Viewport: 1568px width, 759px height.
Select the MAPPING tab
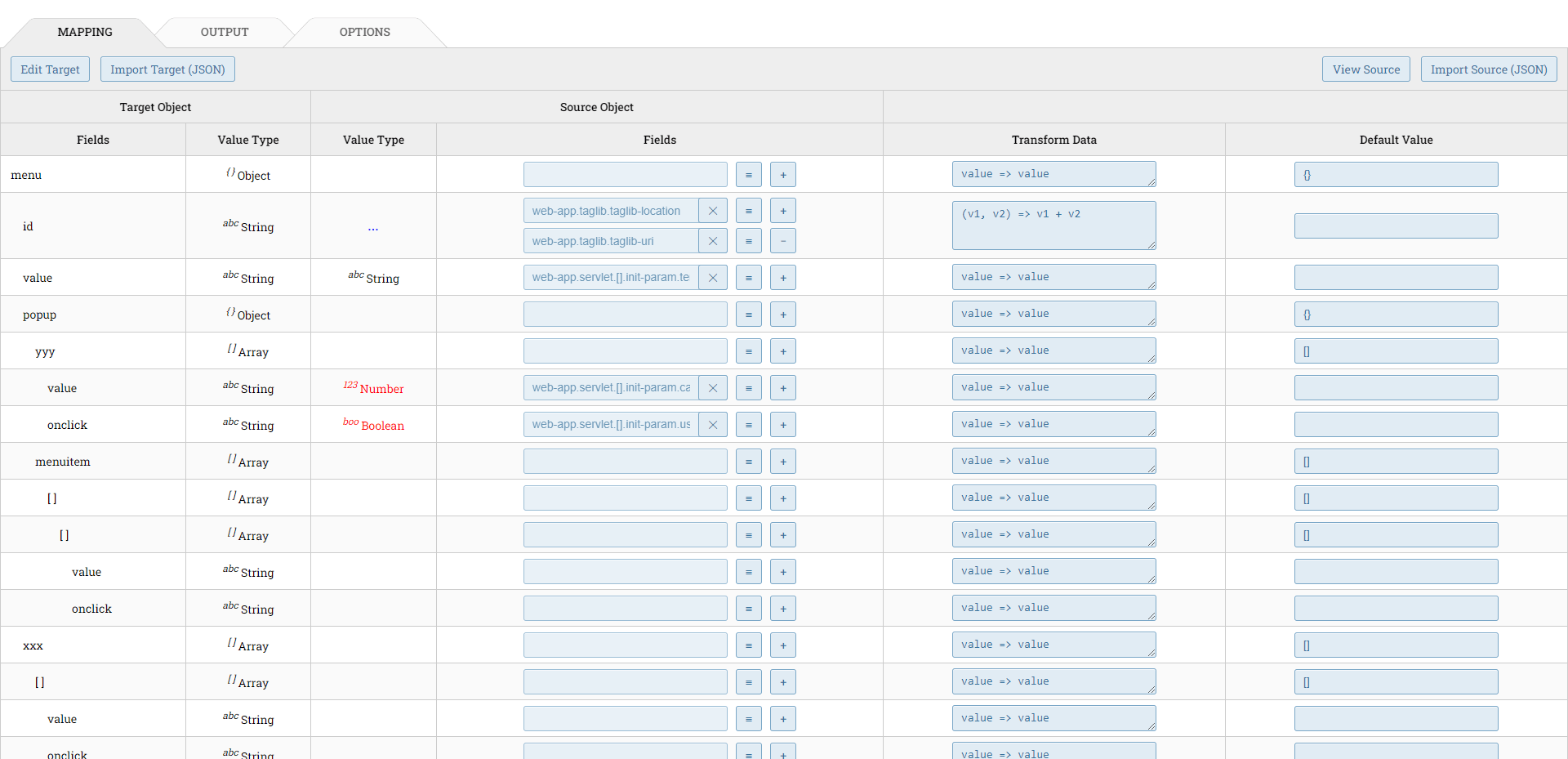[85, 32]
